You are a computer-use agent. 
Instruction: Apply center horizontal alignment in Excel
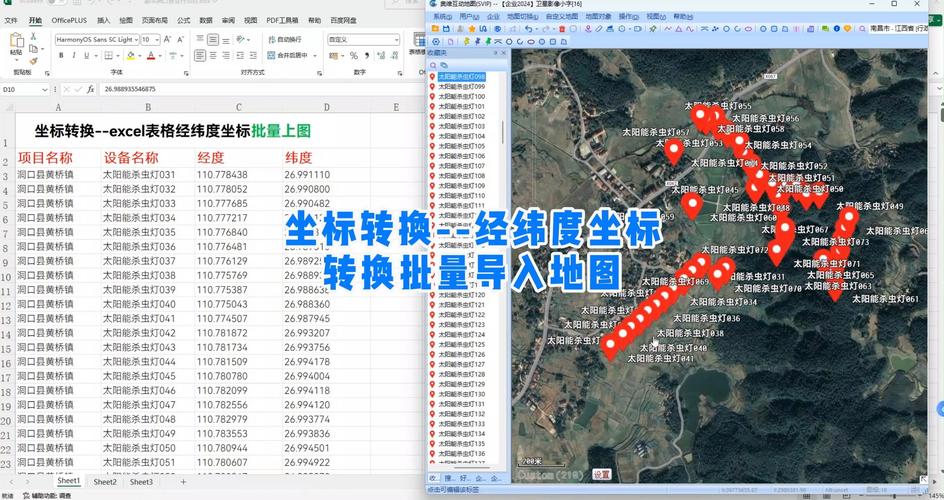click(x=213, y=55)
